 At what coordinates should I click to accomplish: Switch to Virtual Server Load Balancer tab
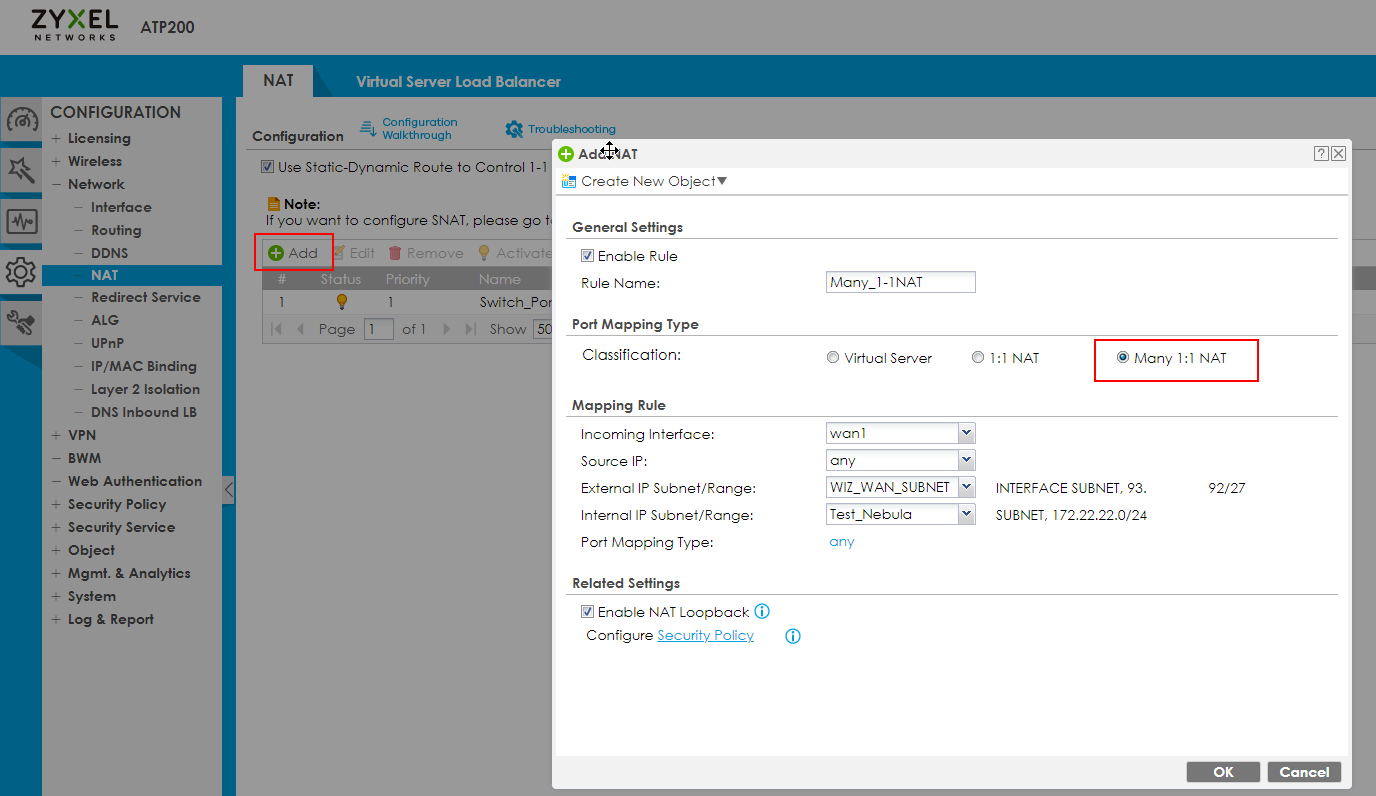[458, 82]
